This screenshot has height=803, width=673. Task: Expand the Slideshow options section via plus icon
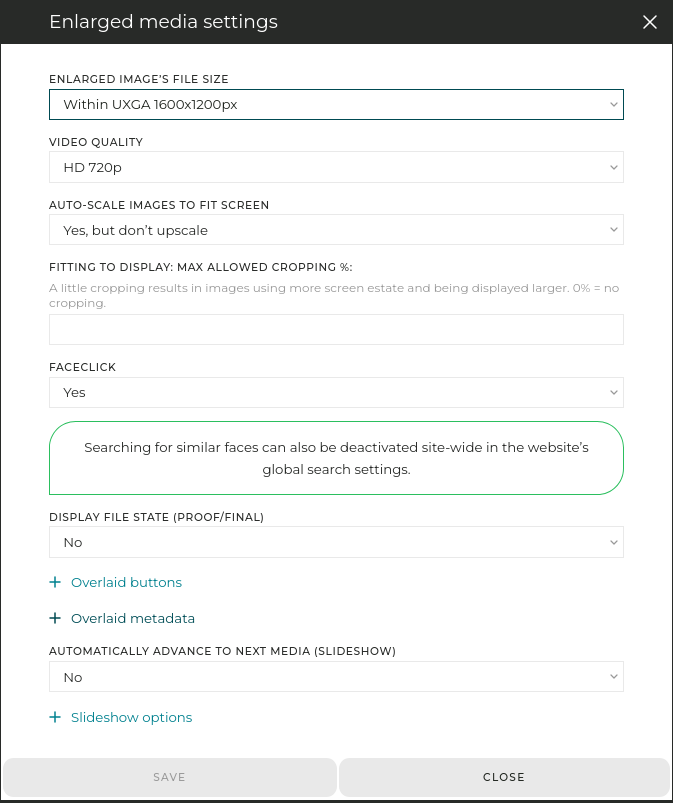pos(55,717)
